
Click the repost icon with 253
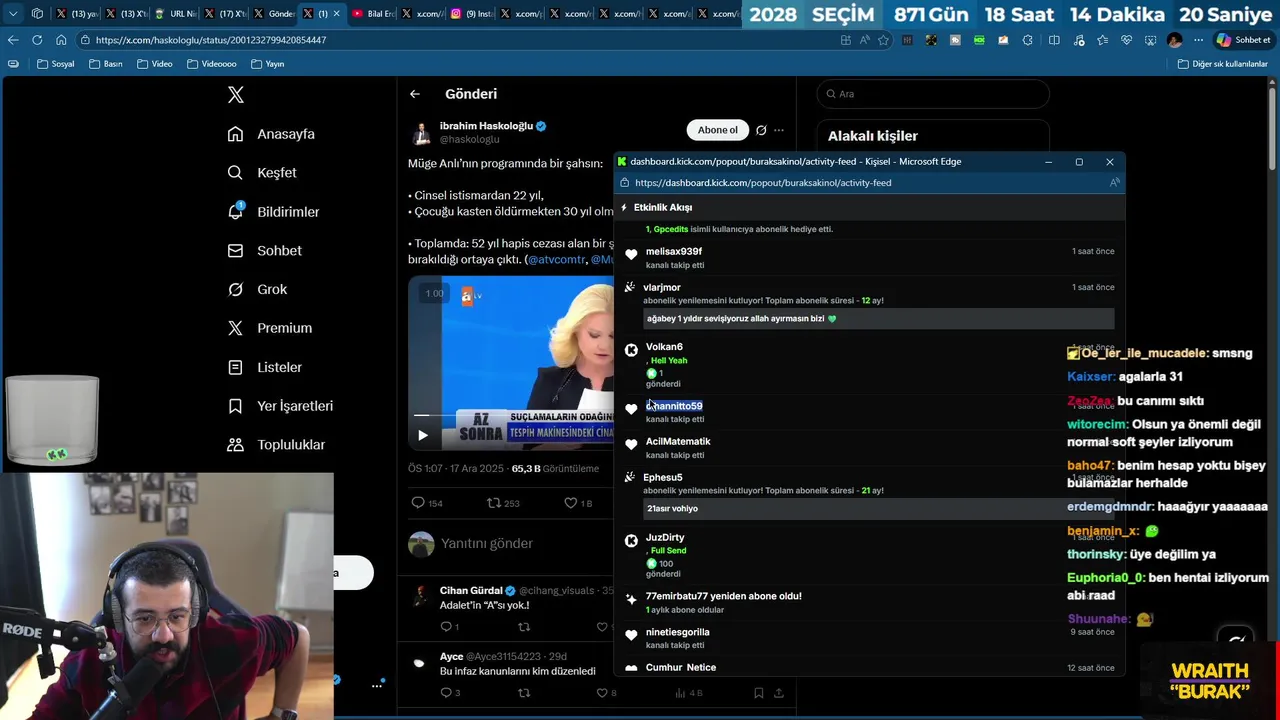(493, 503)
